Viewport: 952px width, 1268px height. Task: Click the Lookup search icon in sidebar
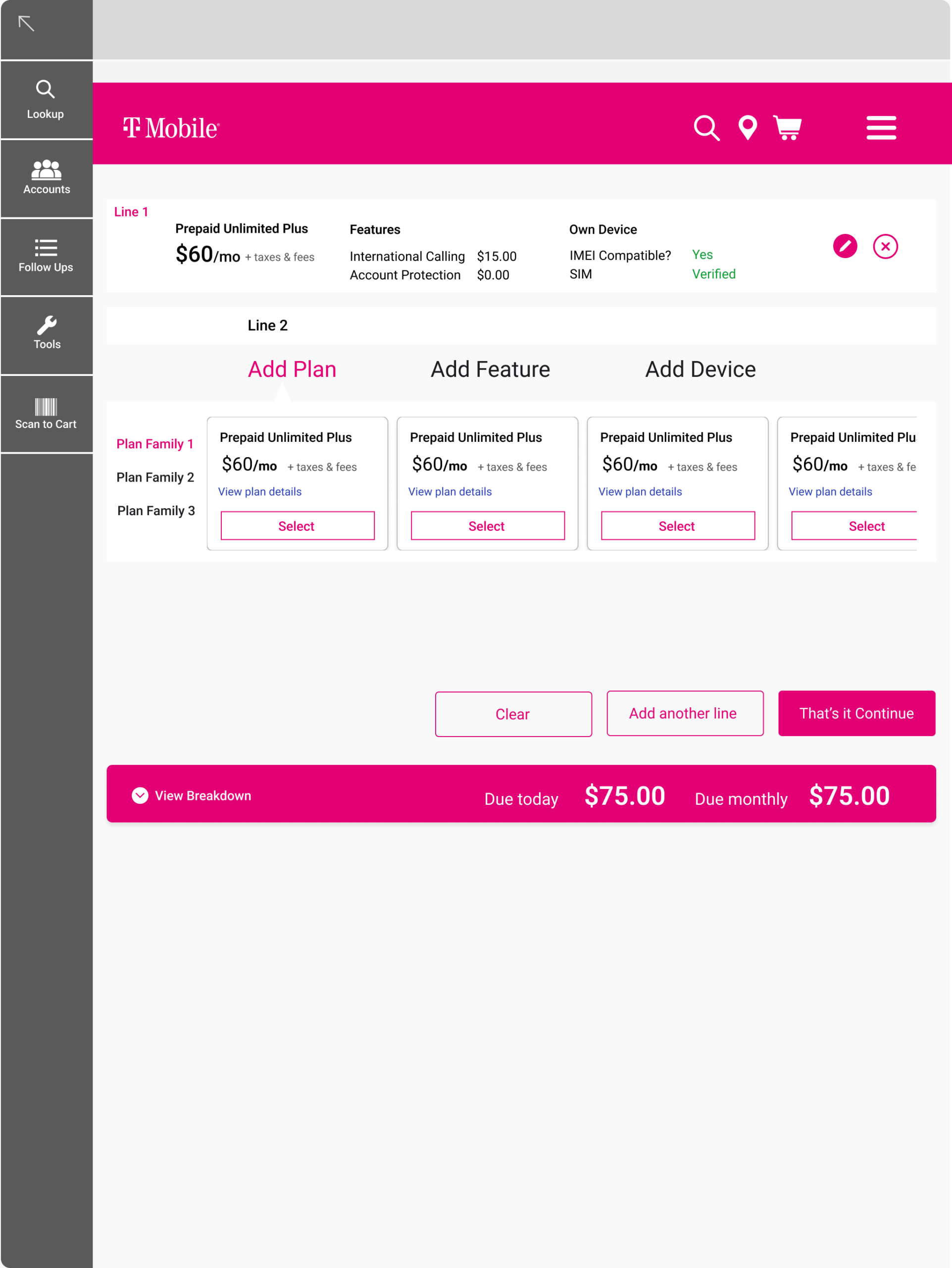click(45, 90)
